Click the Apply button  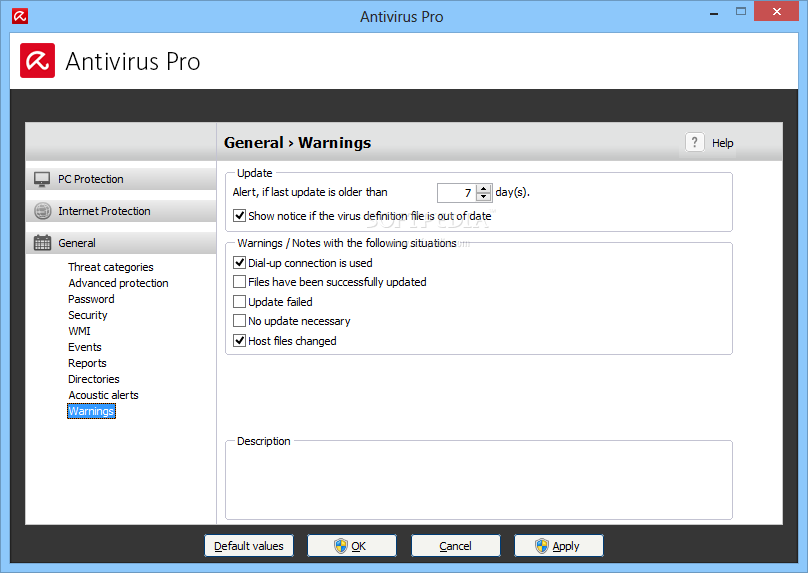[x=559, y=546]
